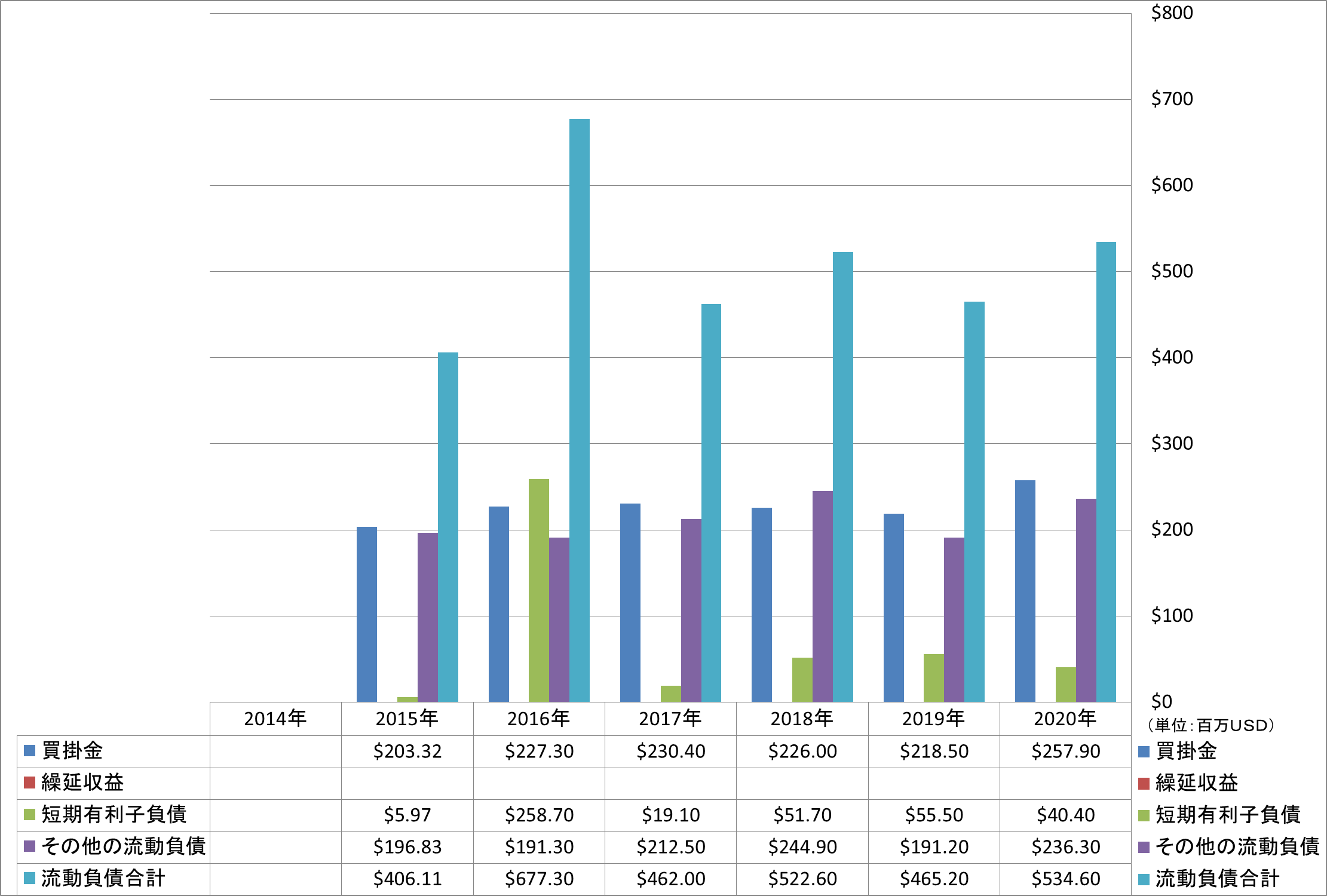This screenshot has height=896, width=1327.
Task: Select the $244.90 cell
Action: (802, 847)
